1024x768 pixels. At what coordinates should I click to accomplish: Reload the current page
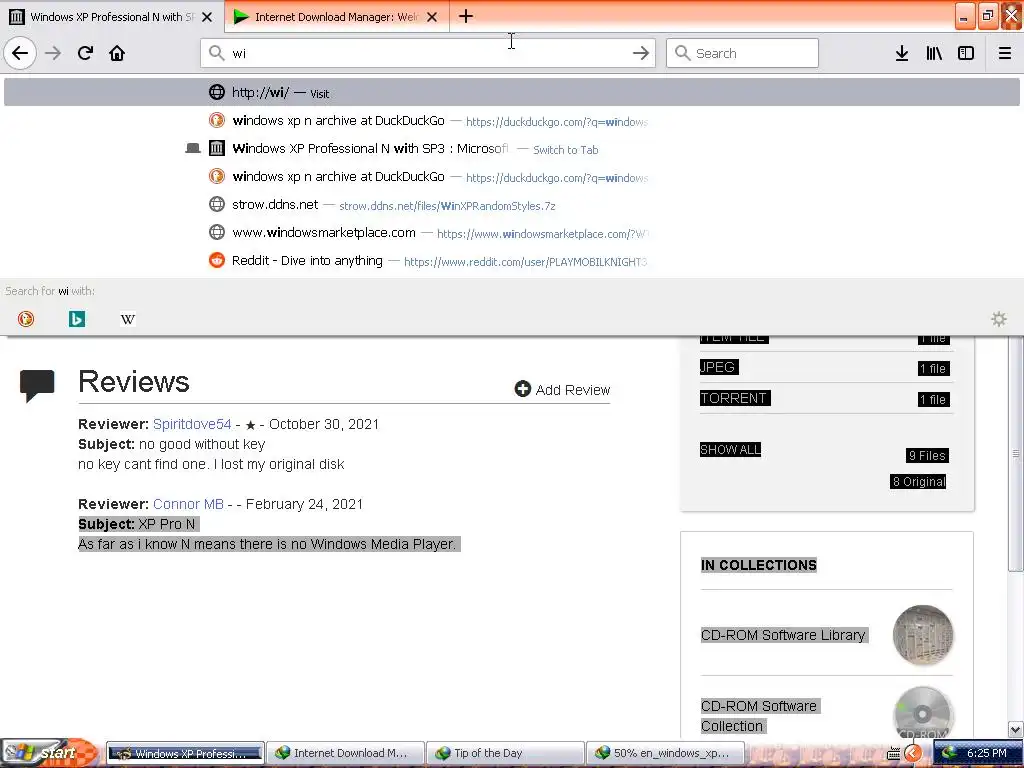pyautogui.click(x=85, y=53)
